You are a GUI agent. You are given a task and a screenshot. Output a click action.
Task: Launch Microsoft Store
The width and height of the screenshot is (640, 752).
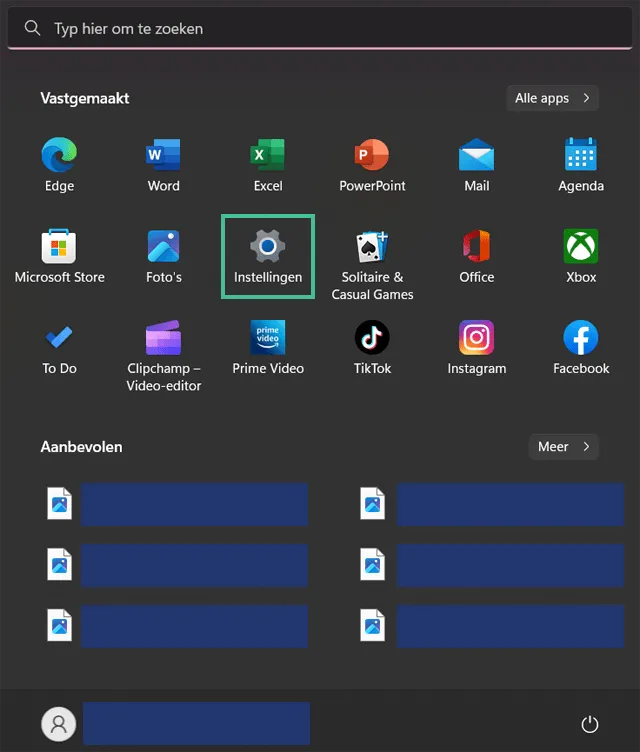[x=59, y=256]
